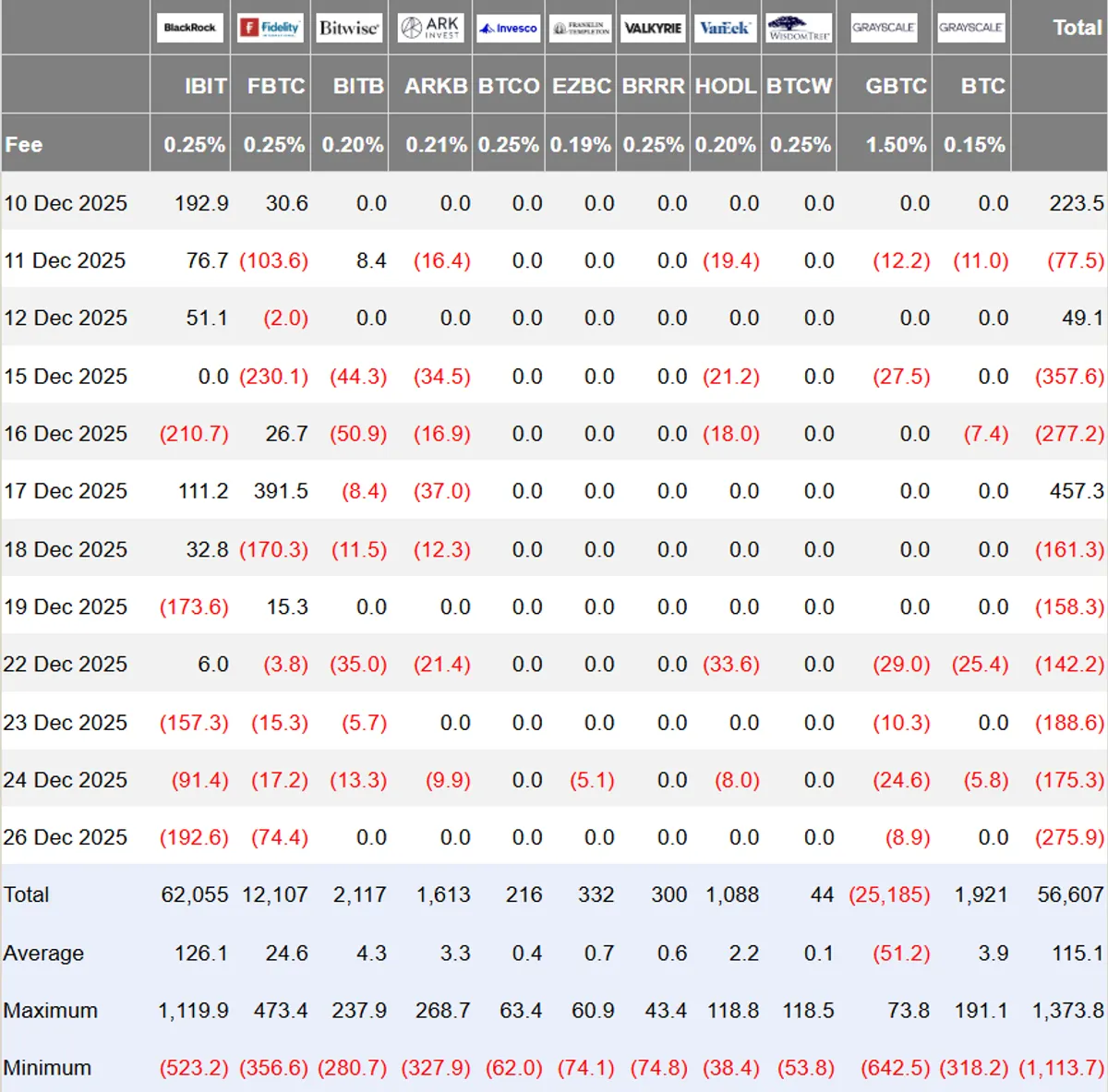Click the Total column header
Image resolution: width=1108 pixels, height=1092 pixels.
pyautogui.click(x=1078, y=28)
